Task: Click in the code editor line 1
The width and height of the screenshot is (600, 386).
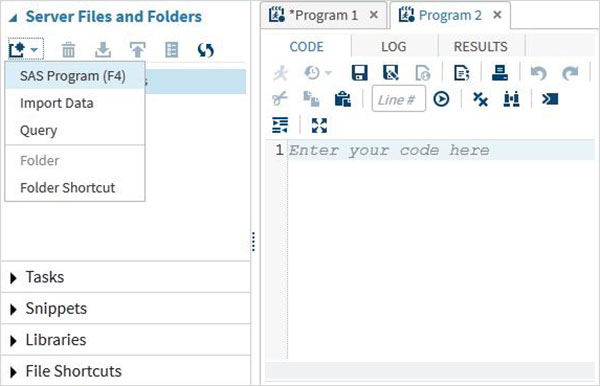Action: (x=440, y=150)
